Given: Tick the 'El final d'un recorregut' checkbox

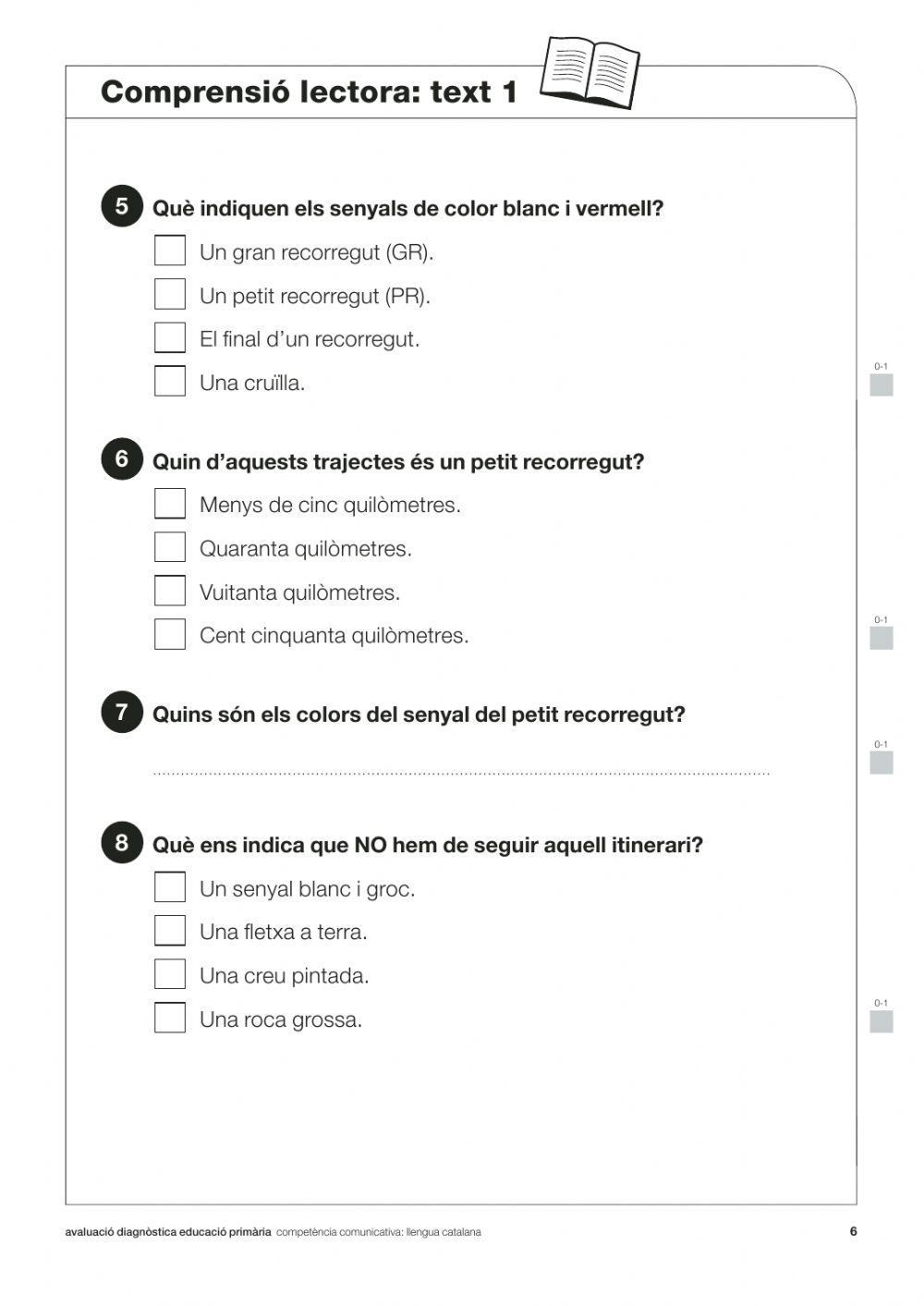Looking at the screenshot, I should point(170,337).
